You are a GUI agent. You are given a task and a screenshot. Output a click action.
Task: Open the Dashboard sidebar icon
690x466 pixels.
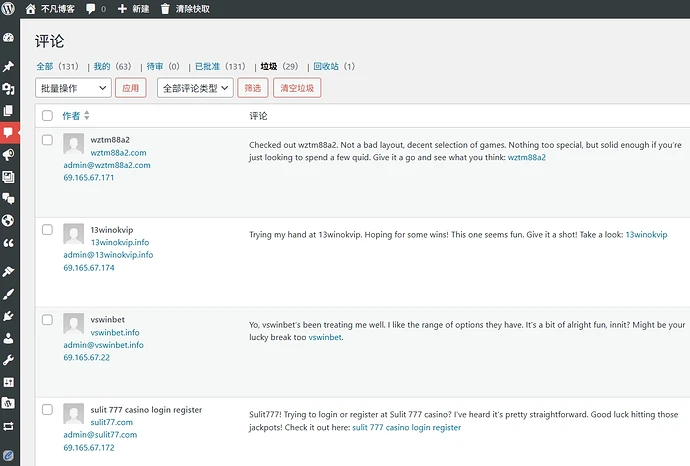tap(8, 38)
